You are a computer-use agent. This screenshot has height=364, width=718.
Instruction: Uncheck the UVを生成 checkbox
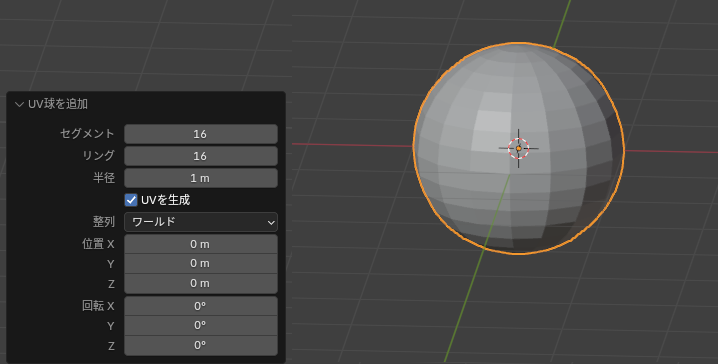pos(131,200)
